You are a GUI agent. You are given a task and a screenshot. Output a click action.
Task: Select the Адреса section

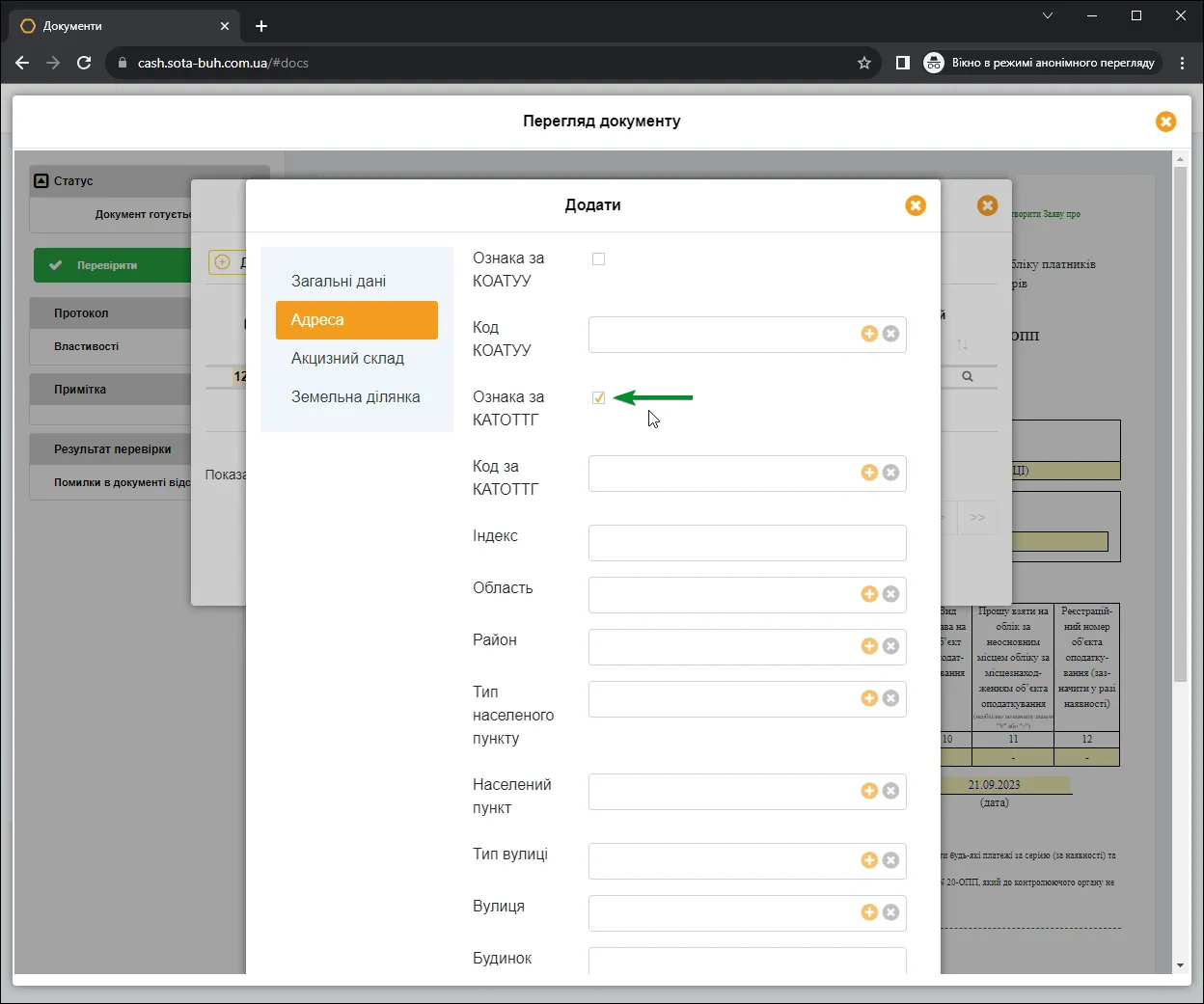357,320
